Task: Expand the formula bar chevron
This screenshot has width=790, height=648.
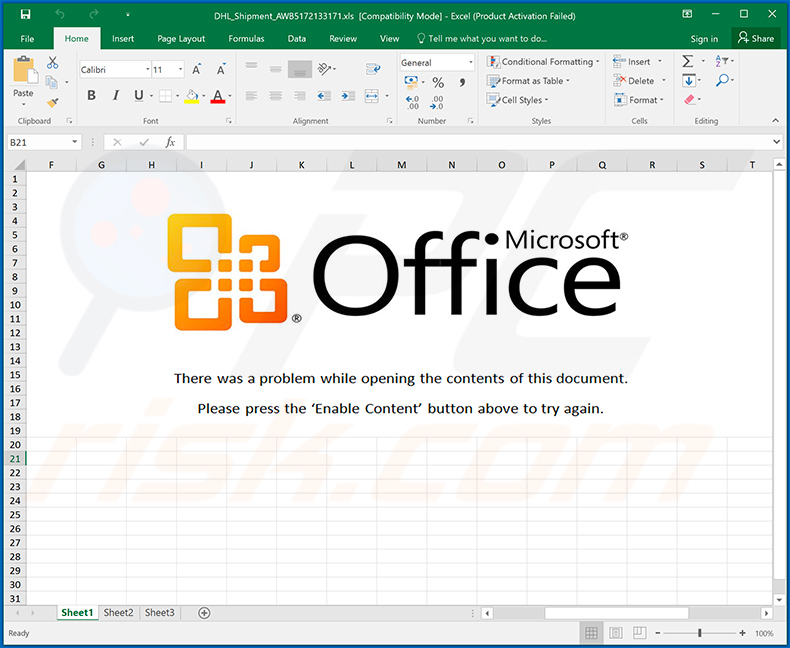Action: pyautogui.click(x=776, y=142)
